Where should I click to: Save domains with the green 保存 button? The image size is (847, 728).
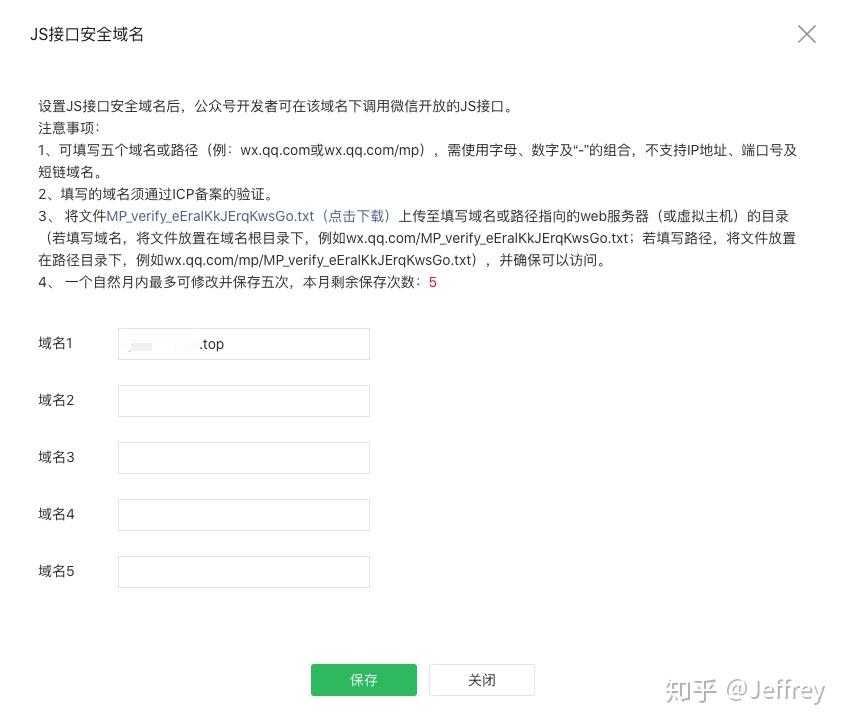(x=364, y=680)
